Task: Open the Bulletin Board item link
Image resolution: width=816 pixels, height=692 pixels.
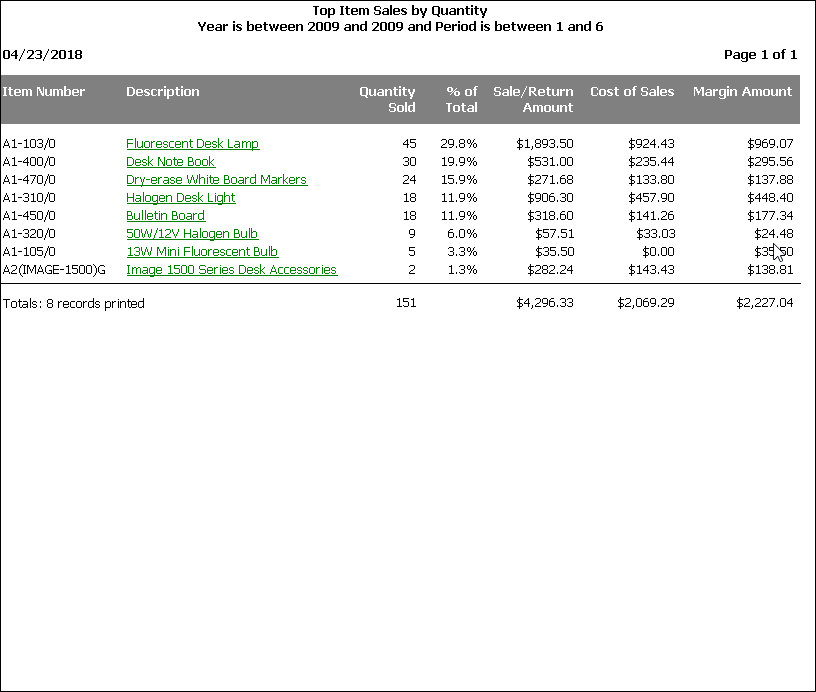Action: click(165, 216)
